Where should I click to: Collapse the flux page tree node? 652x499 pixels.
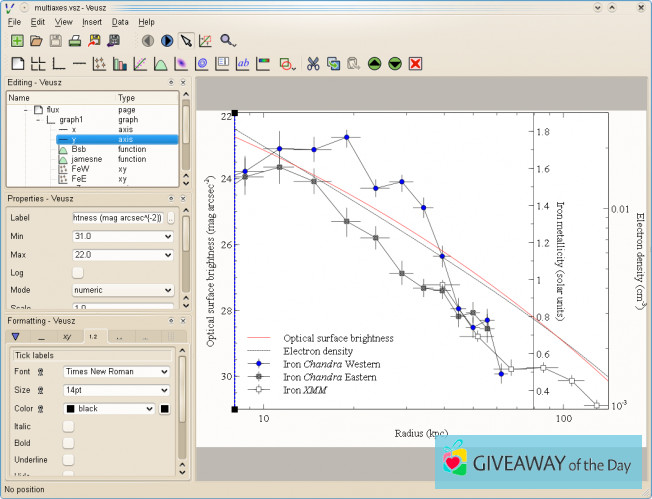tap(25, 110)
